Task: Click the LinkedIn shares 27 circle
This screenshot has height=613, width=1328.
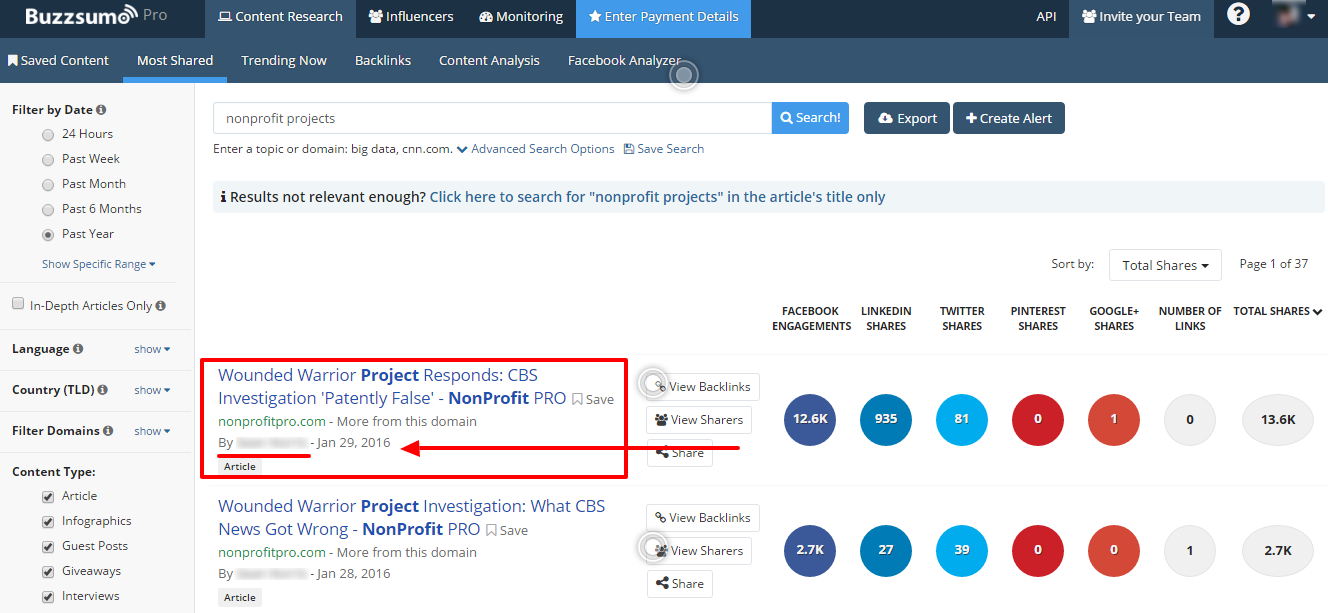Action: coord(886,550)
